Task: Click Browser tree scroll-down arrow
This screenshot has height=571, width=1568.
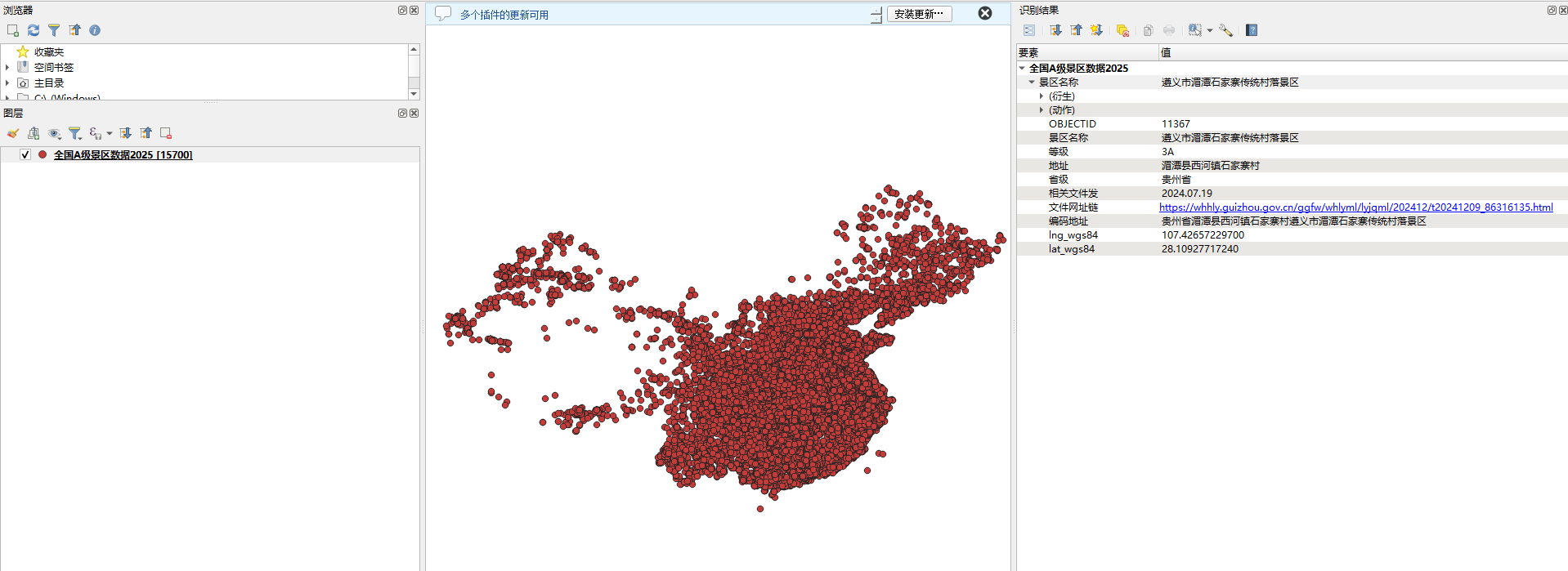Action: pyautogui.click(x=414, y=94)
